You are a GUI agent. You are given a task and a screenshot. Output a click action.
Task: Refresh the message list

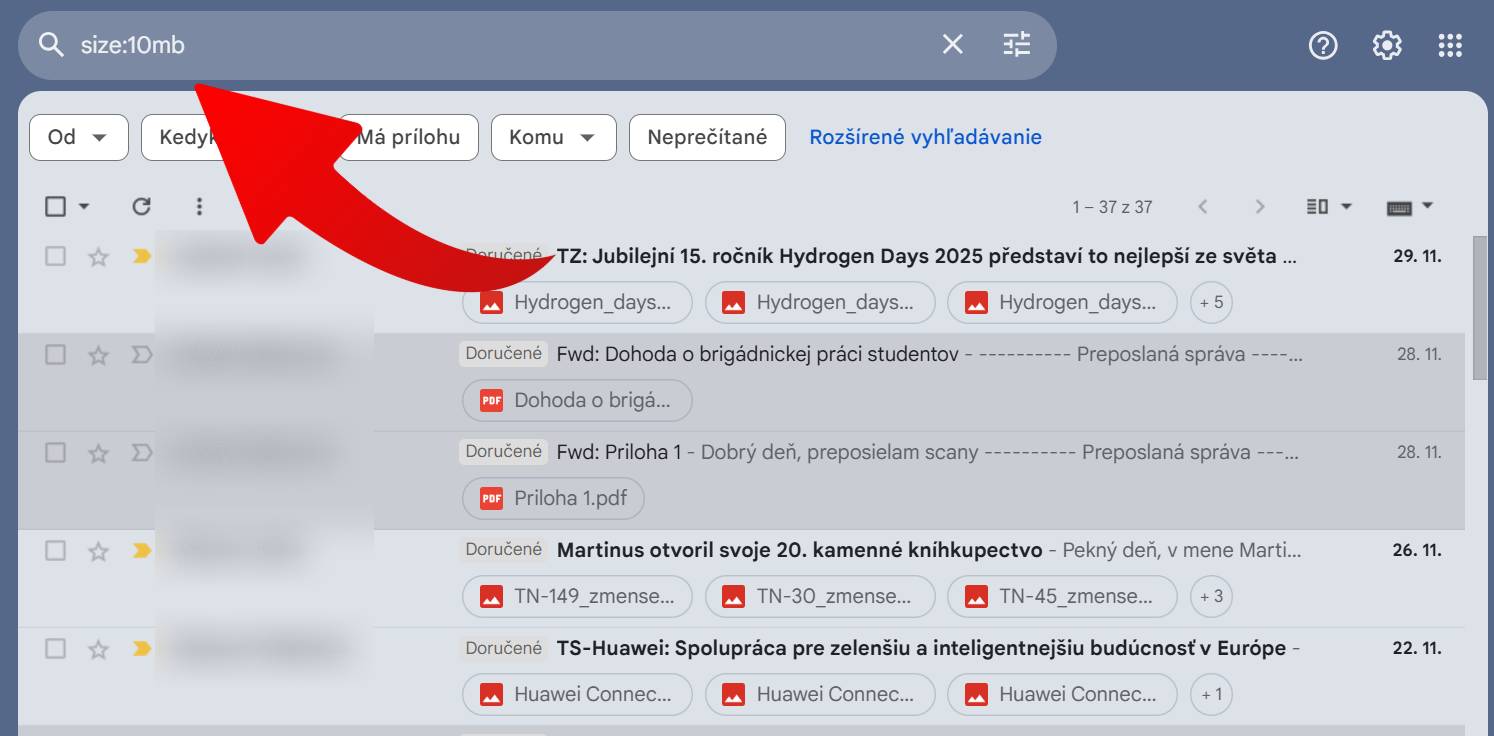[142, 206]
